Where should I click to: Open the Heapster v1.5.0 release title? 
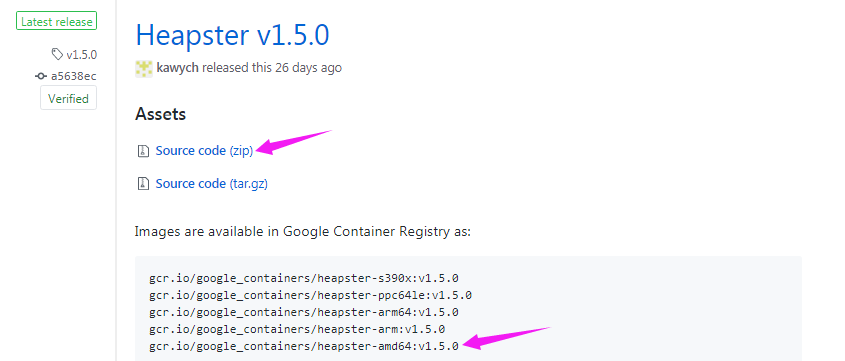[232, 35]
